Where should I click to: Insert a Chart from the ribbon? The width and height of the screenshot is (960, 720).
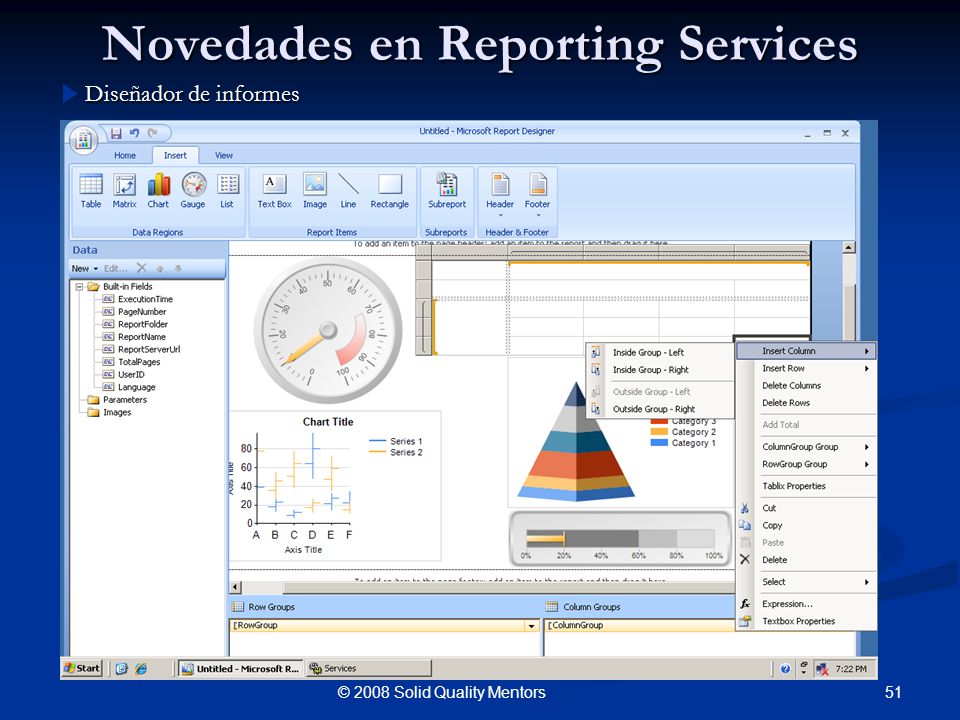[x=158, y=190]
